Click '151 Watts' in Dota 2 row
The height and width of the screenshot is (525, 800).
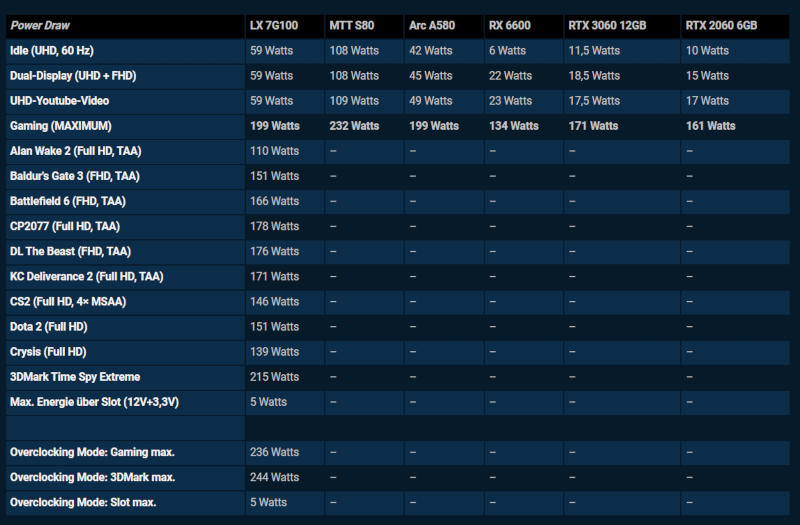[x=274, y=327]
